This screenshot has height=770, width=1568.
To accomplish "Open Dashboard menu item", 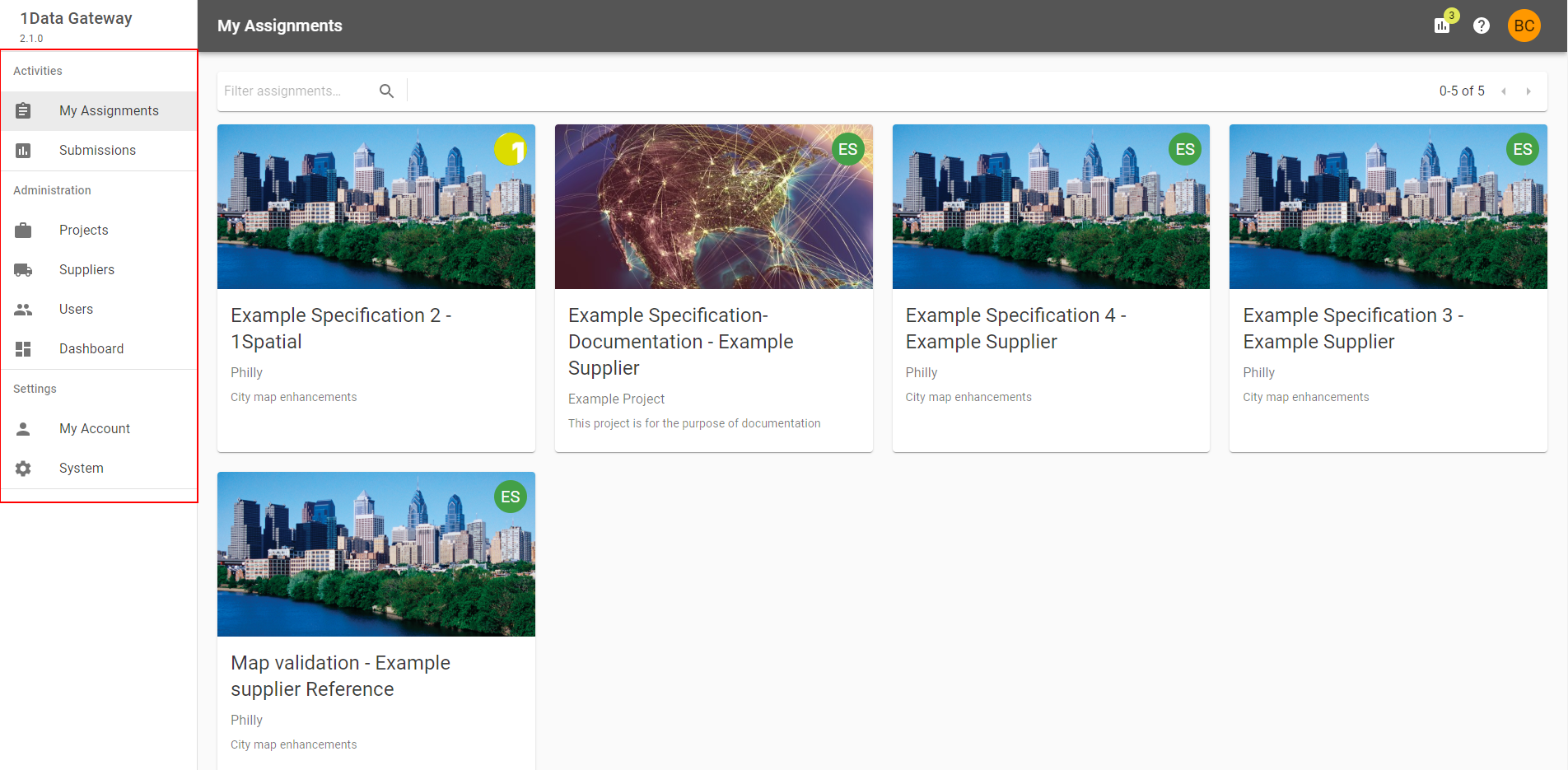I will (99, 348).
